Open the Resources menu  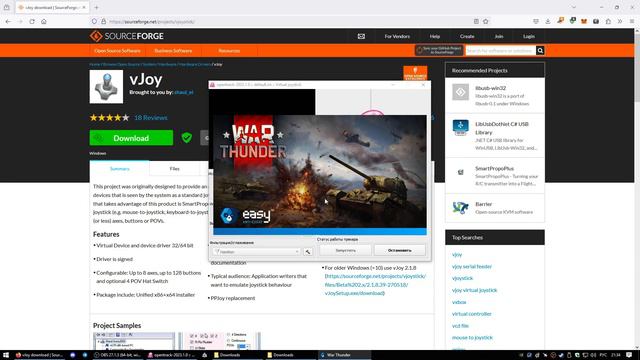[x=229, y=51]
